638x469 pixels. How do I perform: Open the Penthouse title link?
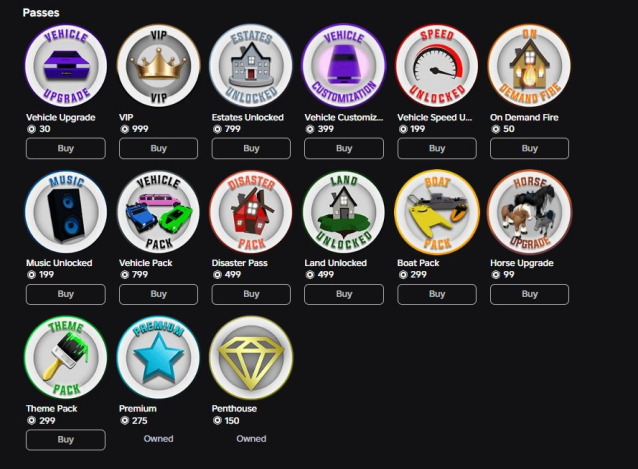click(x=234, y=409)
